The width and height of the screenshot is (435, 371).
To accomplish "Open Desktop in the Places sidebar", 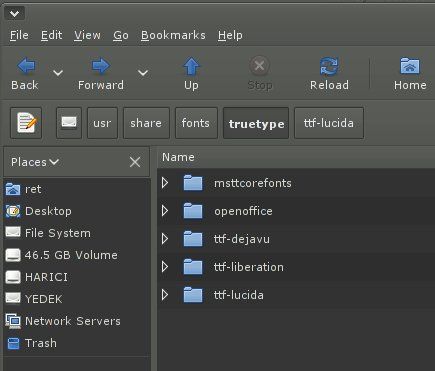I will click(38, 211).
